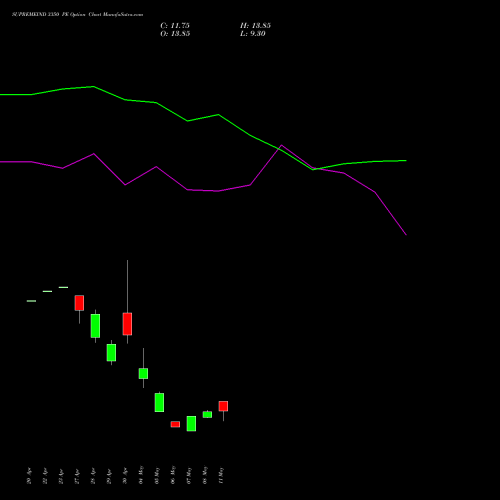Click the flat green dash candle for 23 Apr
Viewport: 500px width, 500px height.
63,287
